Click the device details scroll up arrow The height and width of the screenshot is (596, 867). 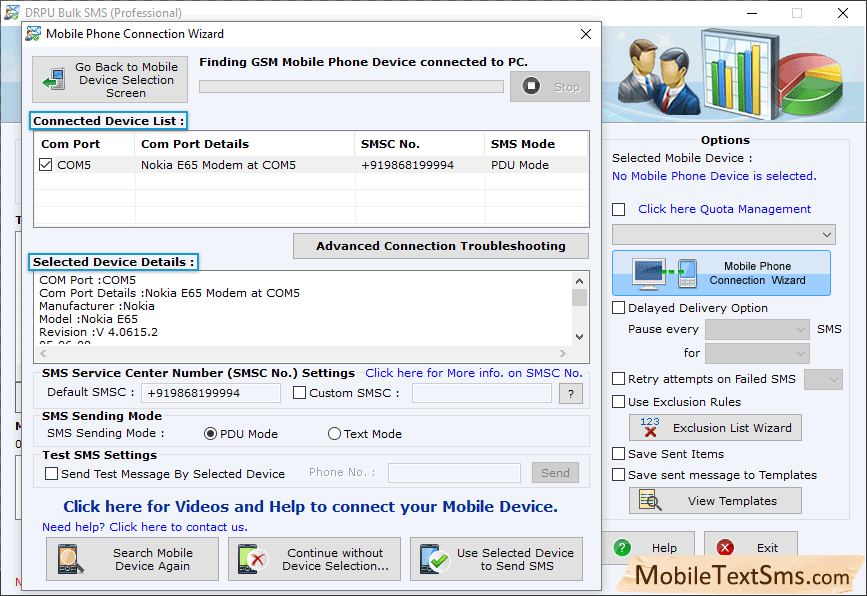[579, 281]
